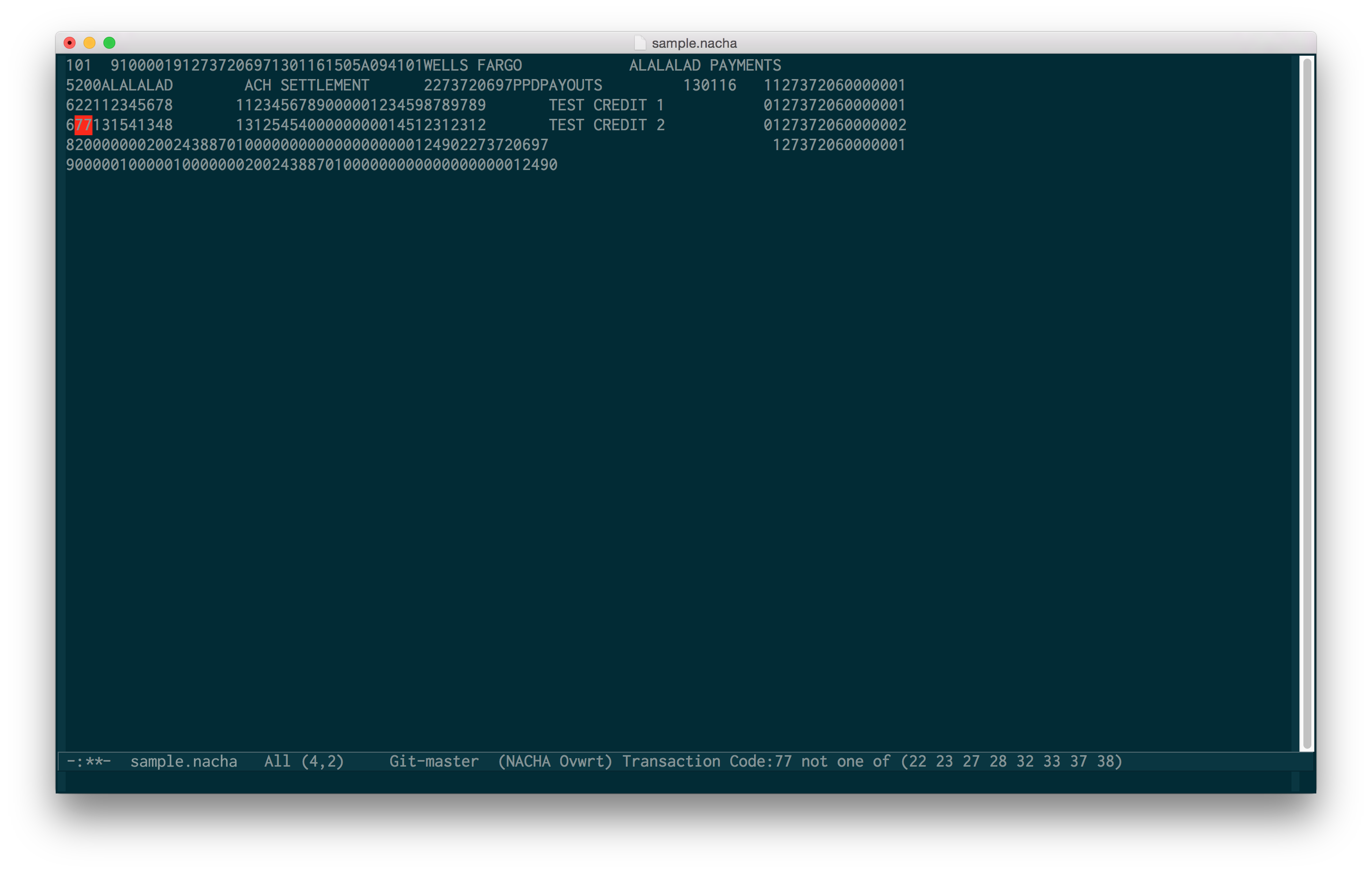This screenshot has width=1372, height=873.
Task: Click the yellow minimize window button
Action: click(89, 43)
